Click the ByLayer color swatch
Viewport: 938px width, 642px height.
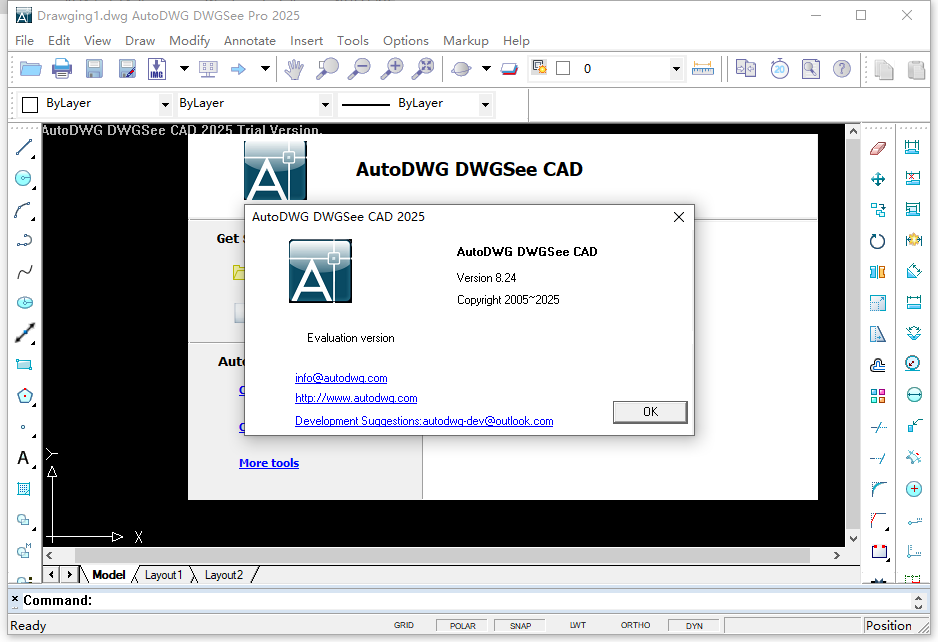tap(28, 104)
